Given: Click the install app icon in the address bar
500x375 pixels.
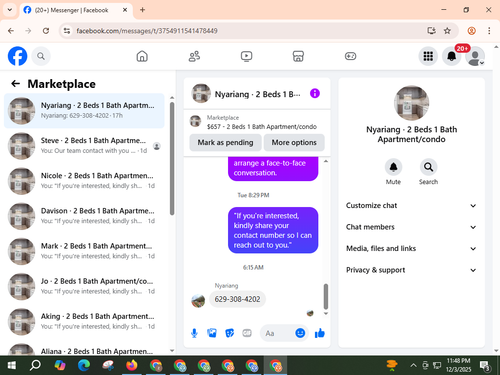Looking at the screenshot, I should [431, 31].
